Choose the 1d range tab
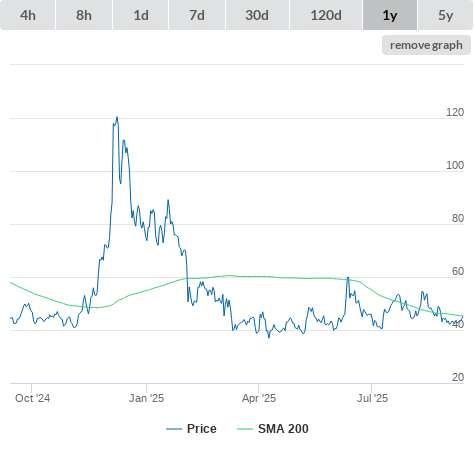 tap(141, 15)
